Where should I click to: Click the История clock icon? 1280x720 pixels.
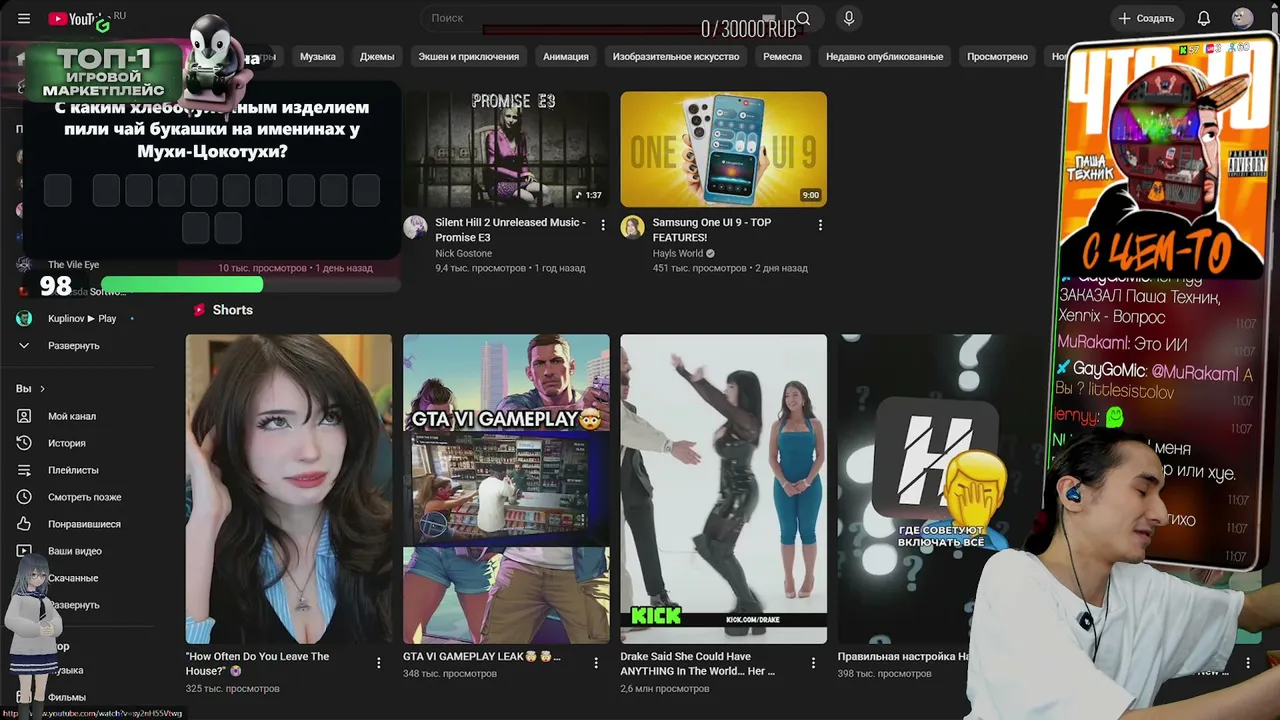point(24,443)
